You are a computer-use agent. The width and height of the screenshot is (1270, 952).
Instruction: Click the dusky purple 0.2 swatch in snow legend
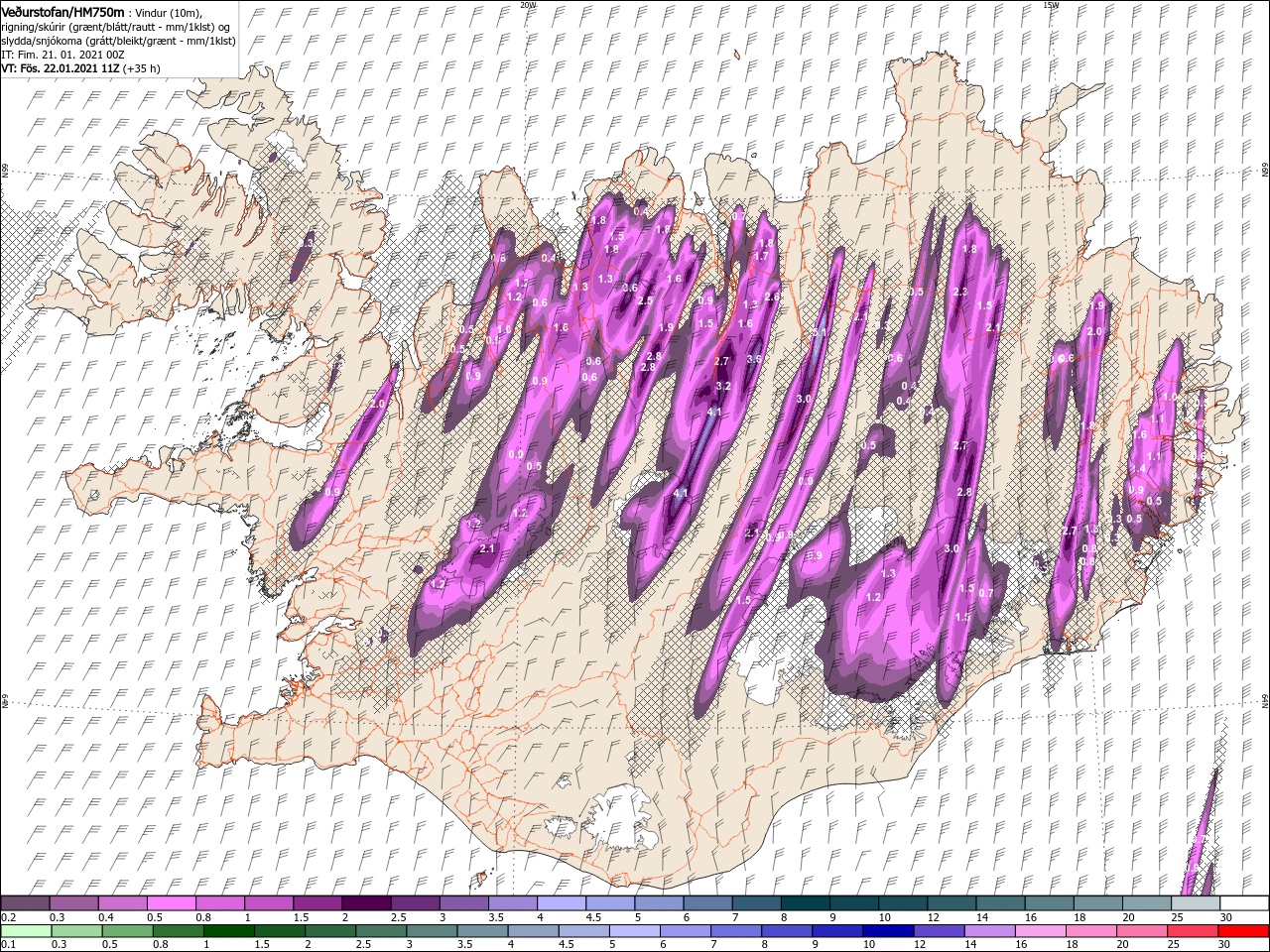pyautogui.click(x=25, y=903)
